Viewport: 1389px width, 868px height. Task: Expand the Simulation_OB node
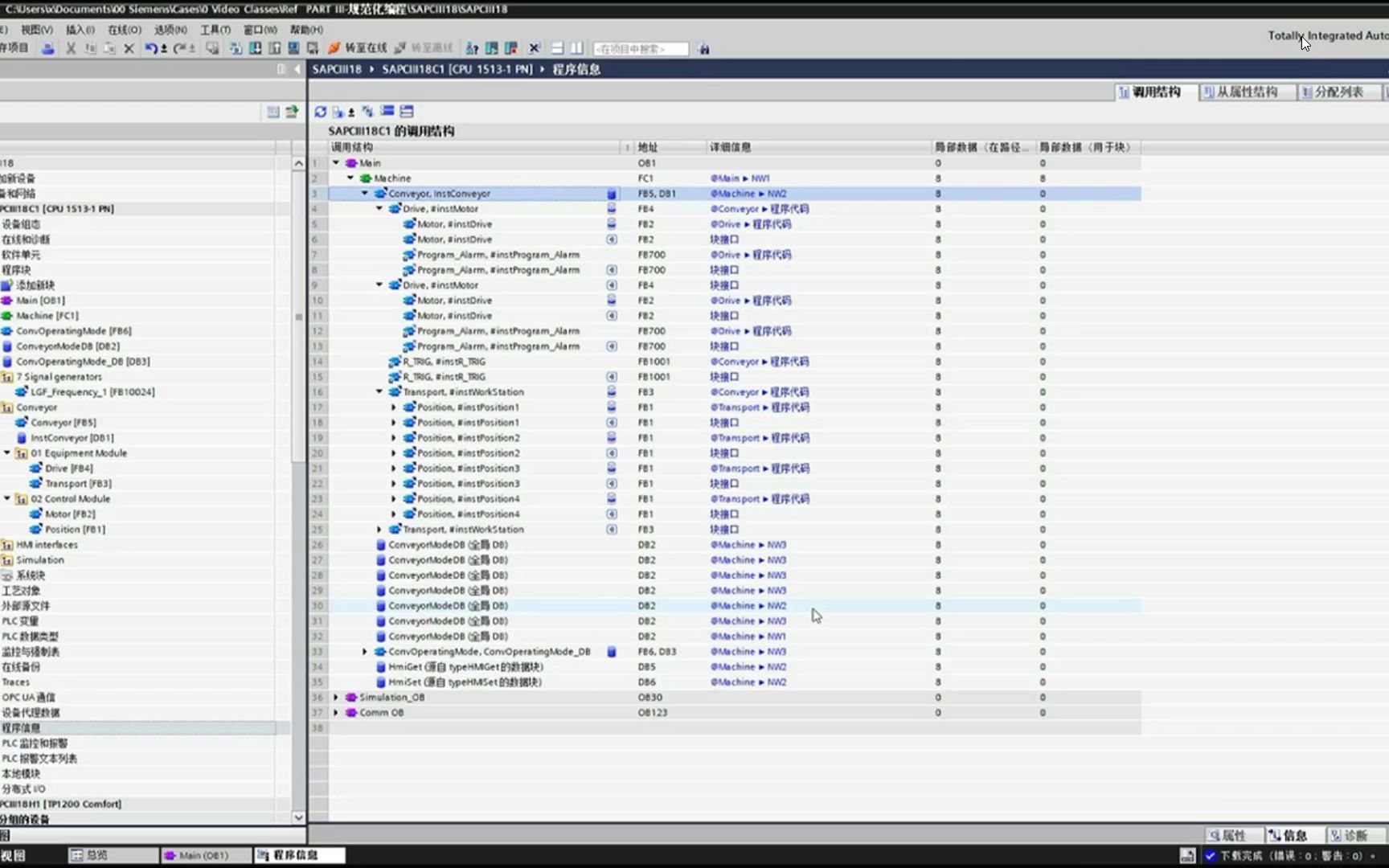coord(336,697)
